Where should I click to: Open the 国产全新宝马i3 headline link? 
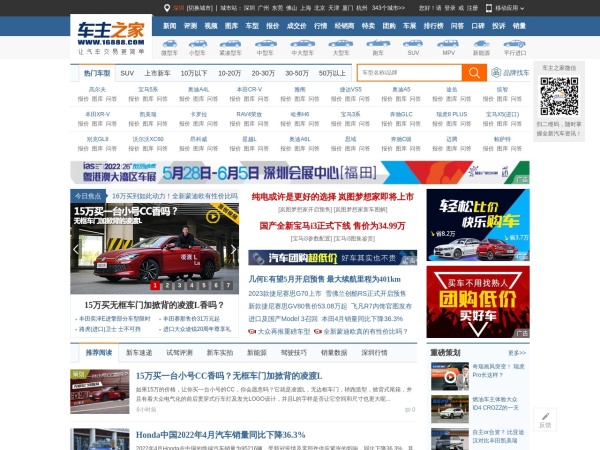(333, 226)
